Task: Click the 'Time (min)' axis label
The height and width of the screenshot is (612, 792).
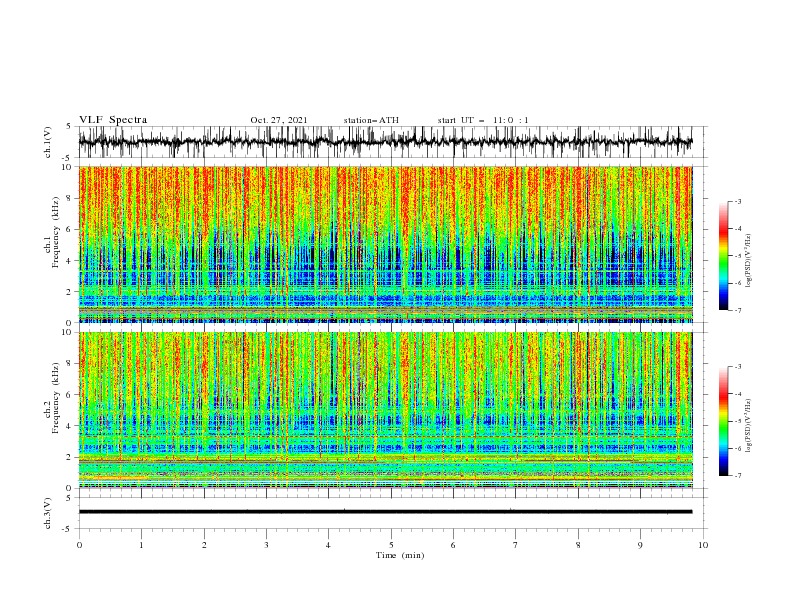Action: point(400,555)
